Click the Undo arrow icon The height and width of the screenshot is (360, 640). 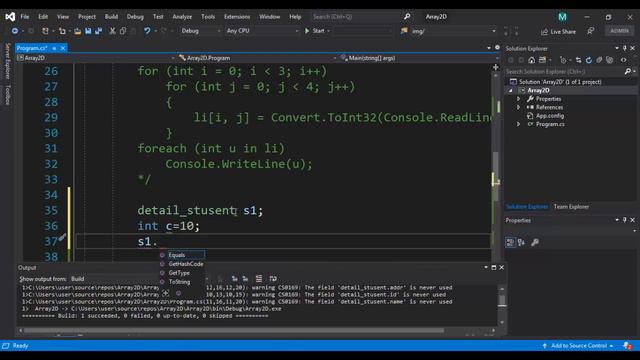[x=147, y=31]
